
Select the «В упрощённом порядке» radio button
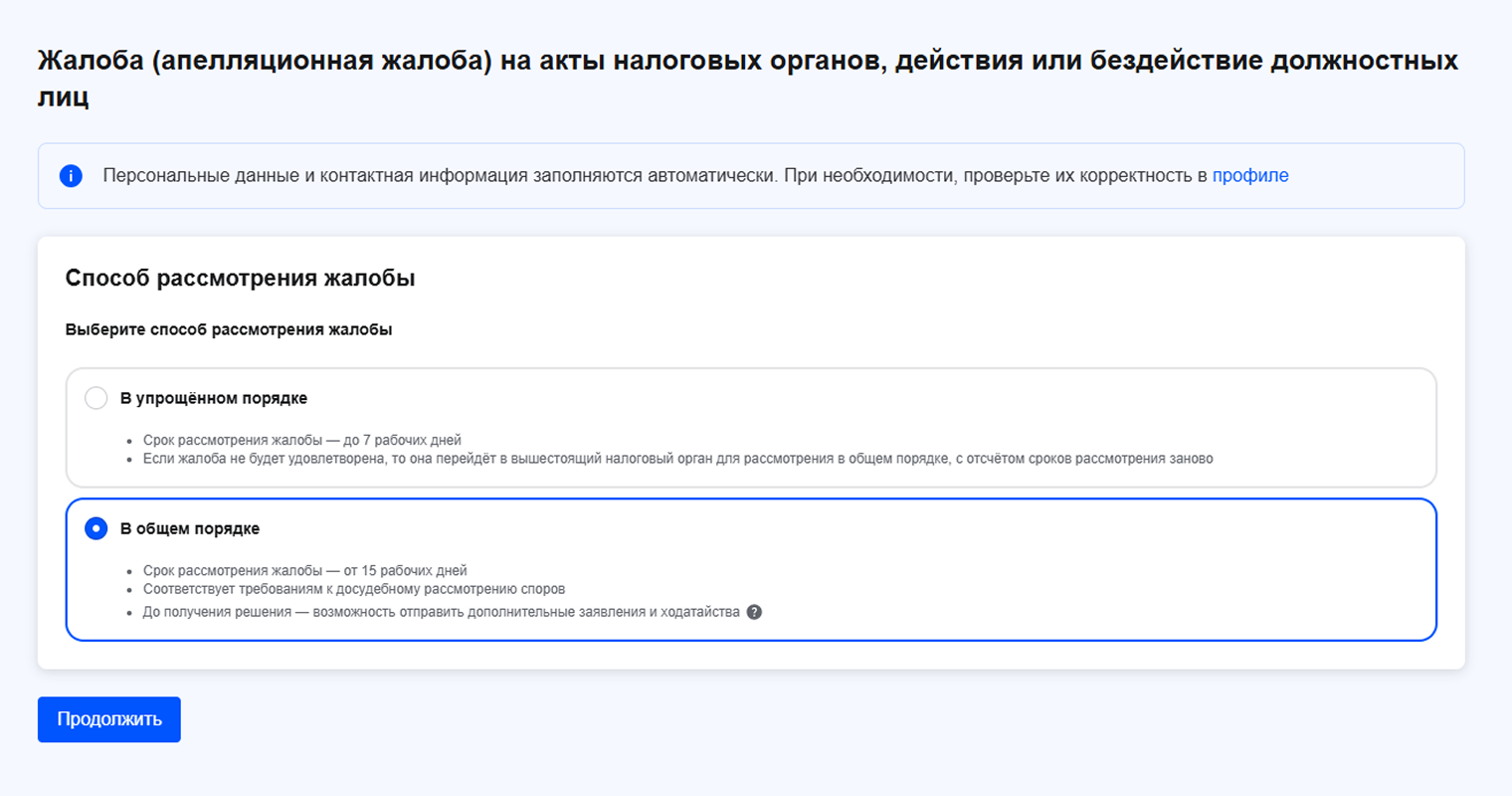pyautogui.click(x=95, y=398)
